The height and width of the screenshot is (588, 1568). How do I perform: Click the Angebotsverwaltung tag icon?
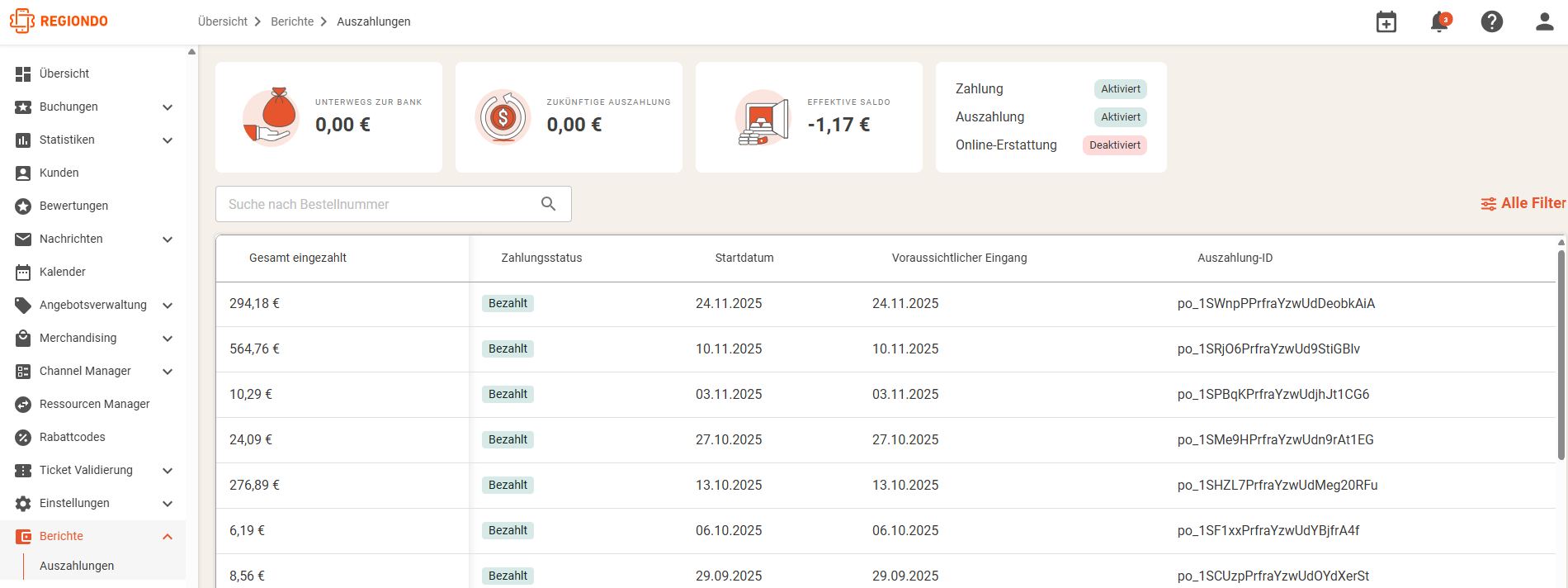tap(23, 305)
